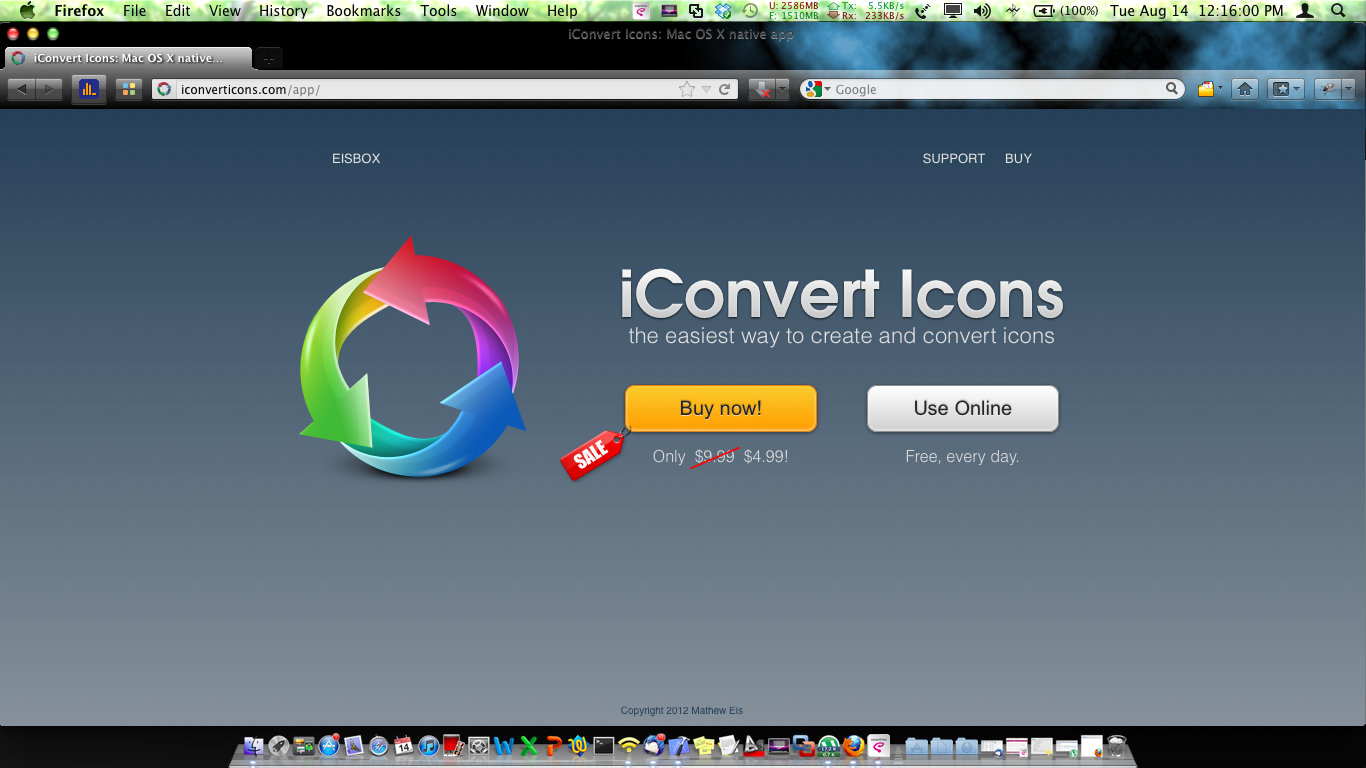1366x768 pixels.
Task: Click the search magnifier in the Google search bar
Action: click(x=1171, y=88)
